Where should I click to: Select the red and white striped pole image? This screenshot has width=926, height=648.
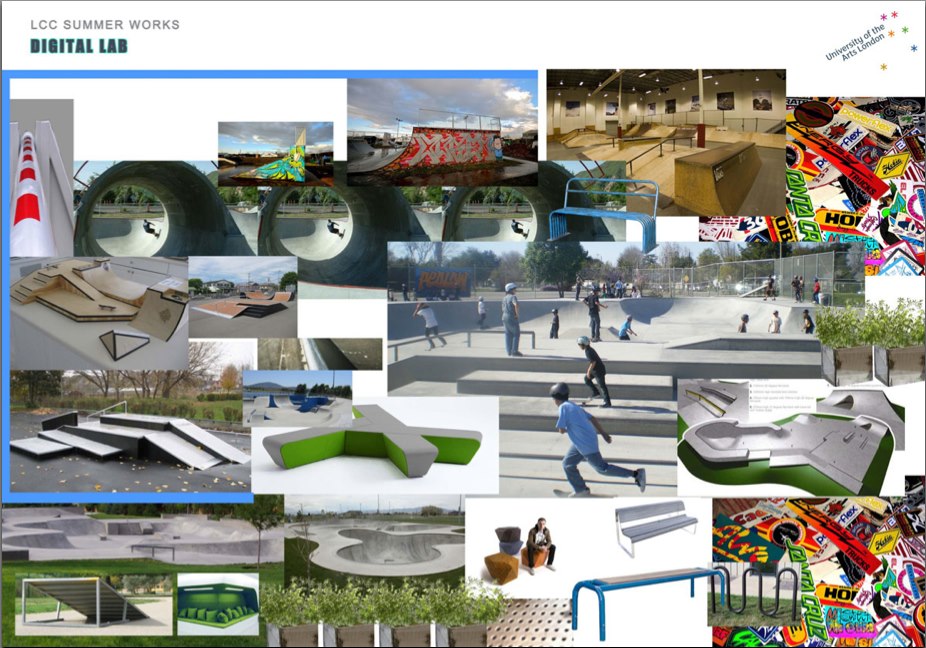pyautogui.click(x=40, y=178)
